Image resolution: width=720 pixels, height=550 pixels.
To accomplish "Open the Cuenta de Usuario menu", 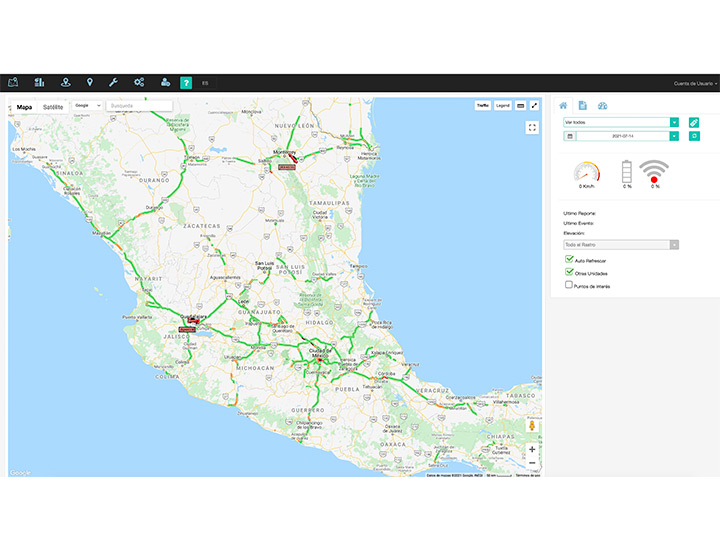I will pyautogui.click(x=695, y=84).
